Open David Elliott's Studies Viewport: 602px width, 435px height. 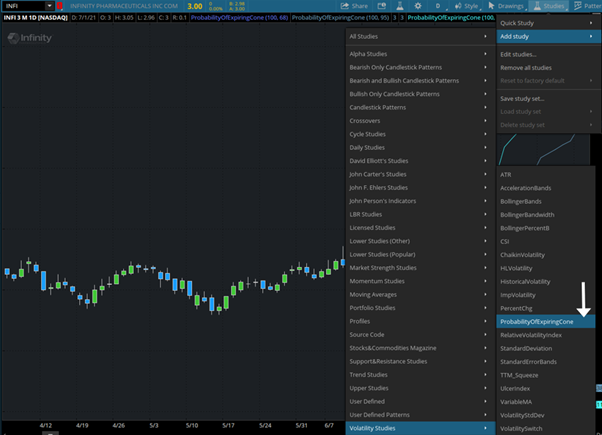pos(418,161)
